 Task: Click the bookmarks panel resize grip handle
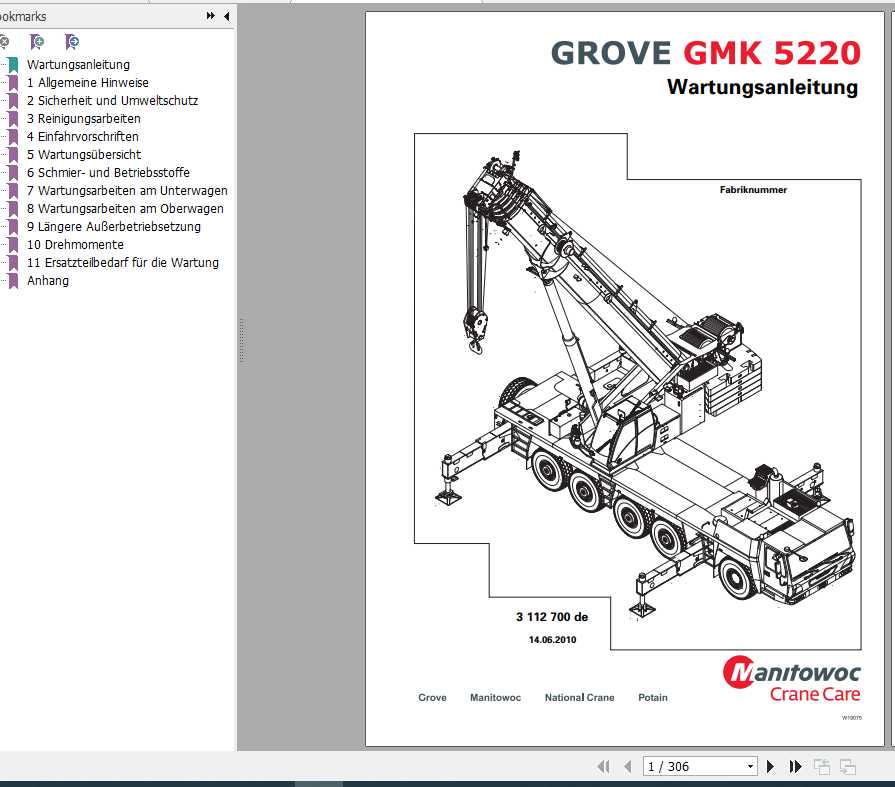pyautogui.click(x=243, y=341)
